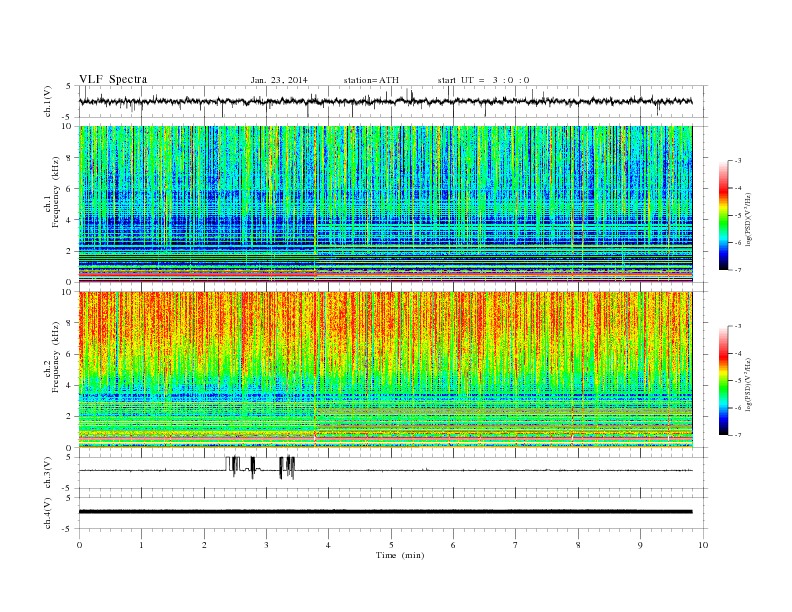Click the "-6" label on lower colorbar

point(738,408)
